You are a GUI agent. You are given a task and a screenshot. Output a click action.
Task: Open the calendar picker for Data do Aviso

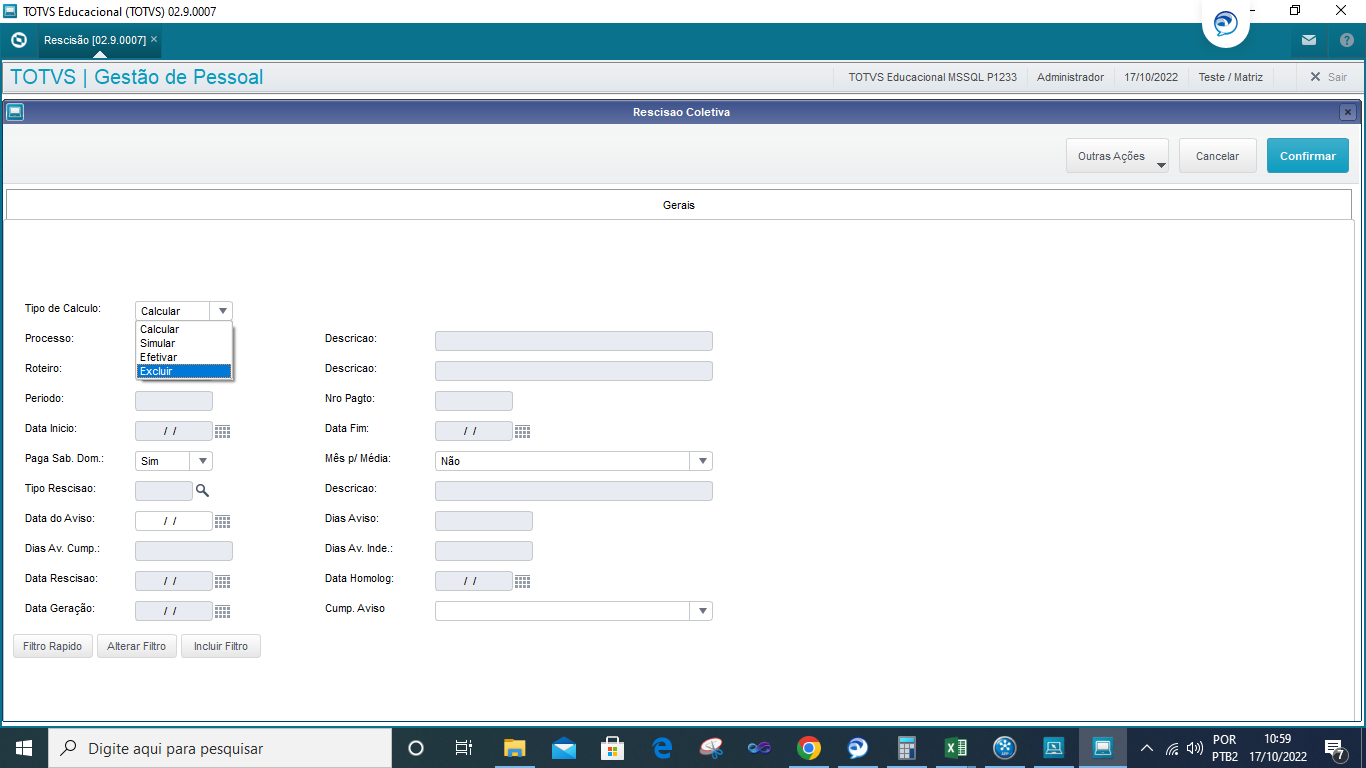pos(222,521)
